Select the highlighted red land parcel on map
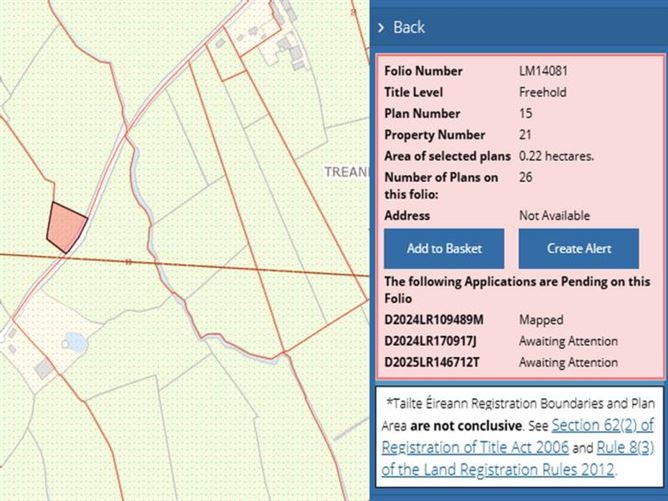Image resolution: width=668 pixels, height=501 pixels. [x=64, y=227]
